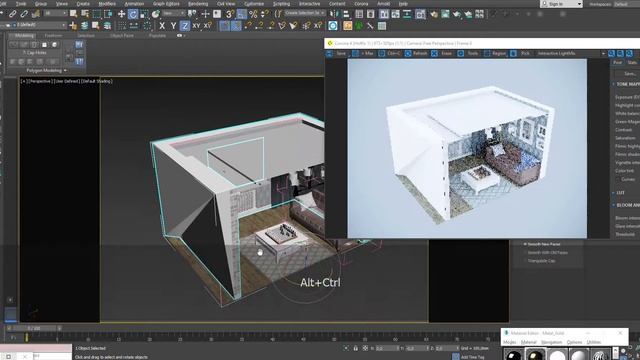Click the X coordinate input field
Screen dimensions: 640x360
386,348
